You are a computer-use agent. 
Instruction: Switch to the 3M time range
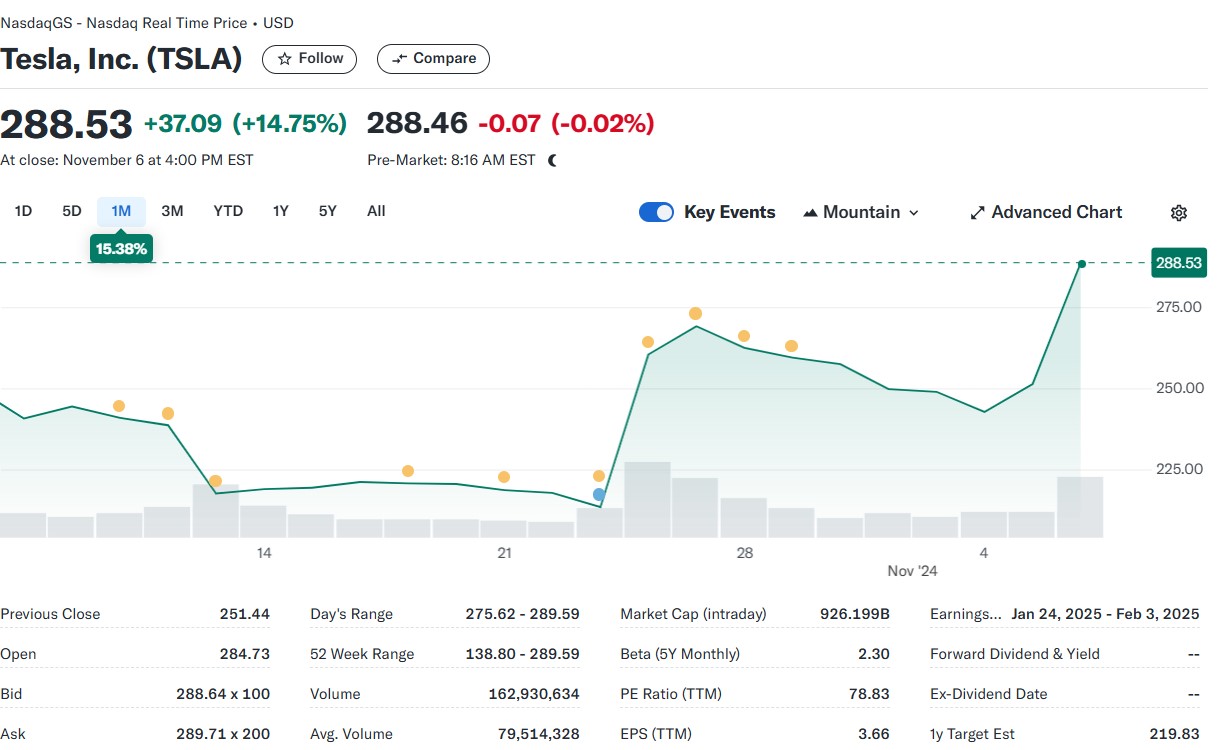pyautogui.click(x=172, y=211)
